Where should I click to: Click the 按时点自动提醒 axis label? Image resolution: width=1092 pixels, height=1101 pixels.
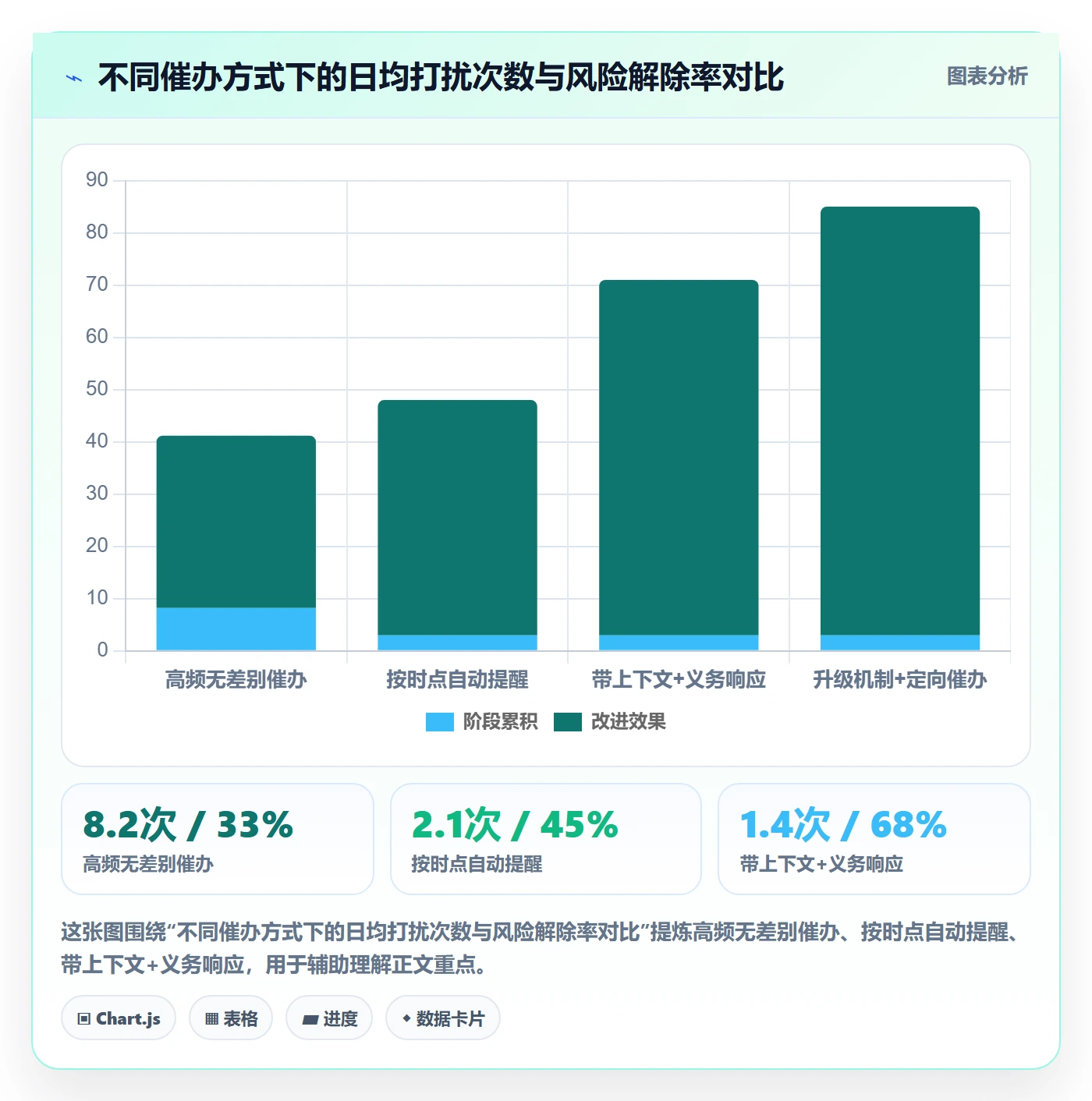coord(458,680)
